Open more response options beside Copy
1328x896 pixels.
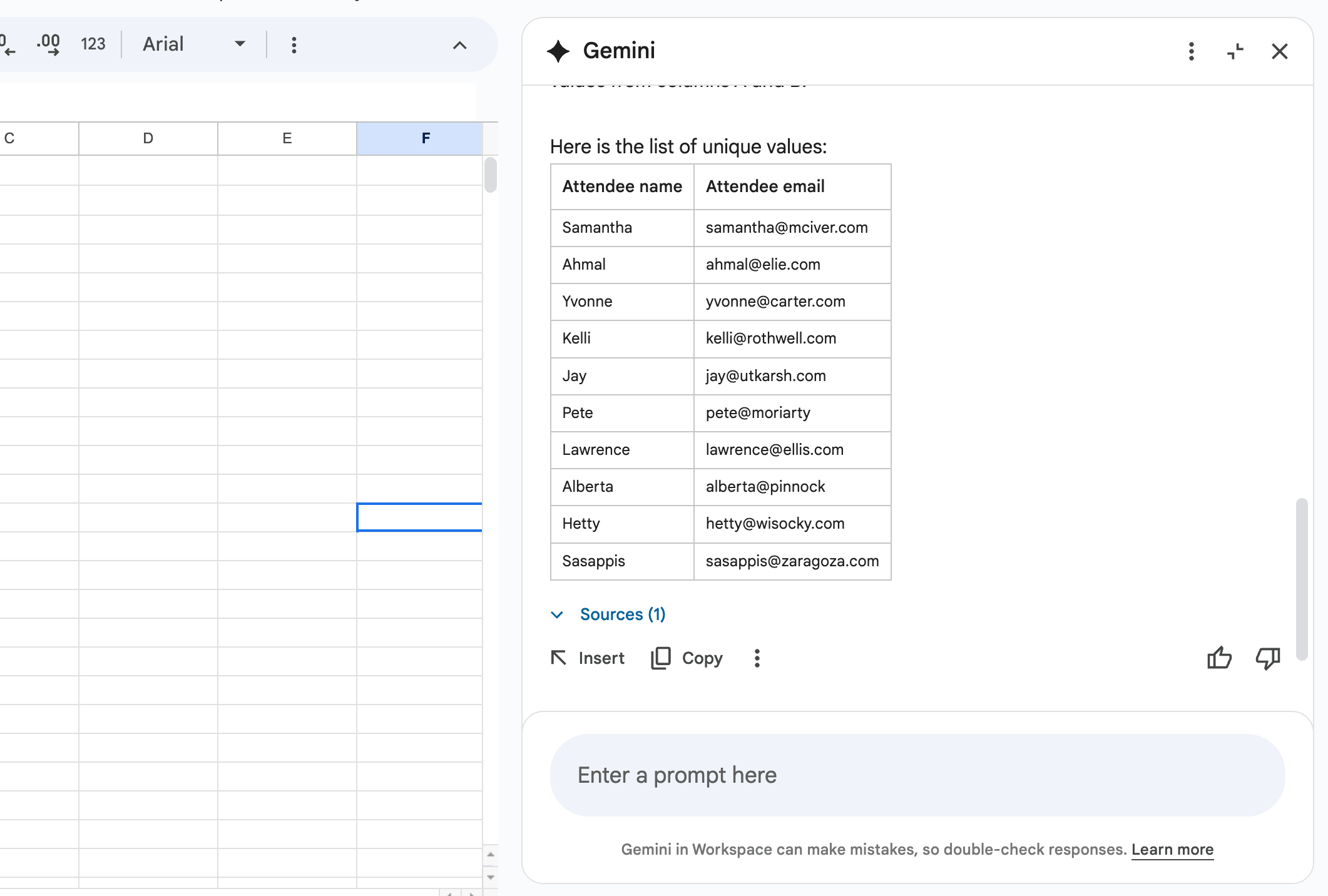point(757,658)
